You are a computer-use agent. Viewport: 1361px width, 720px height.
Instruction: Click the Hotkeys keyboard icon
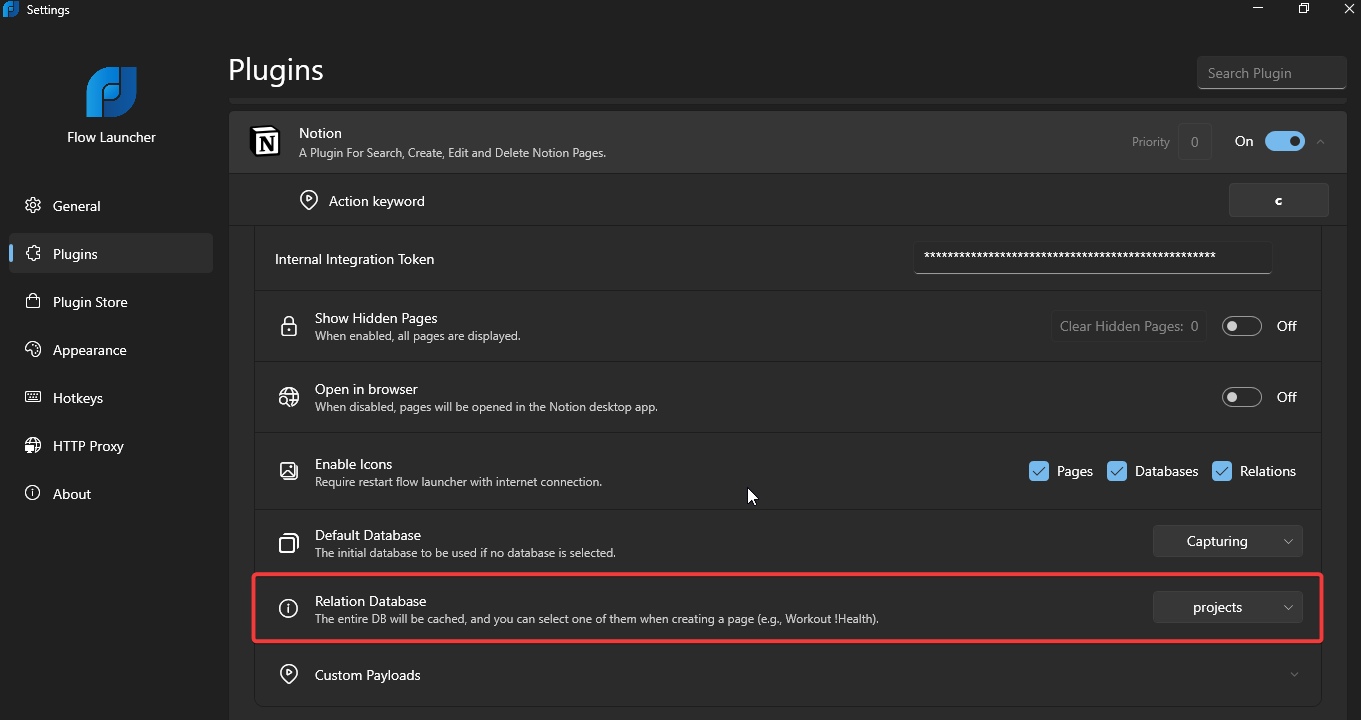coord(33,398)
